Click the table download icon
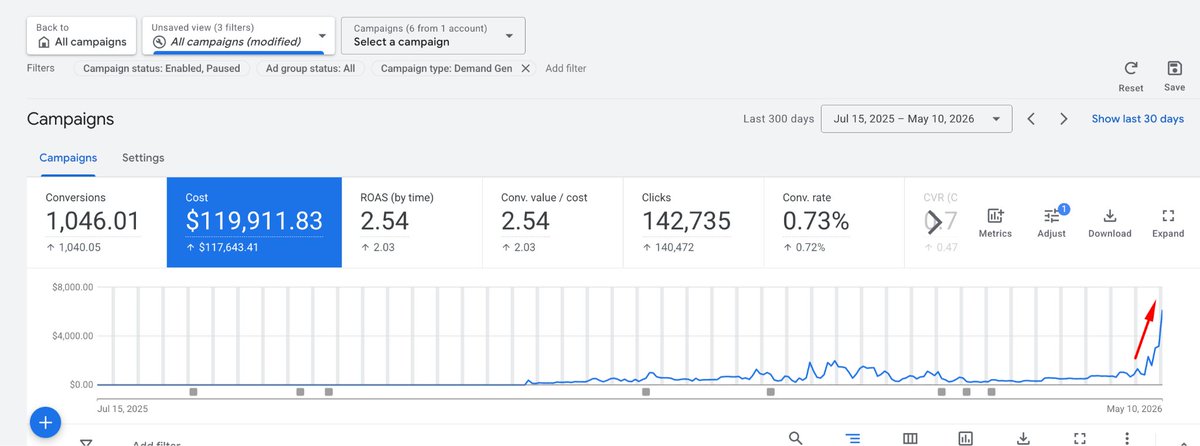Viewport: 1200px width, 446px height. [1023, 438]
